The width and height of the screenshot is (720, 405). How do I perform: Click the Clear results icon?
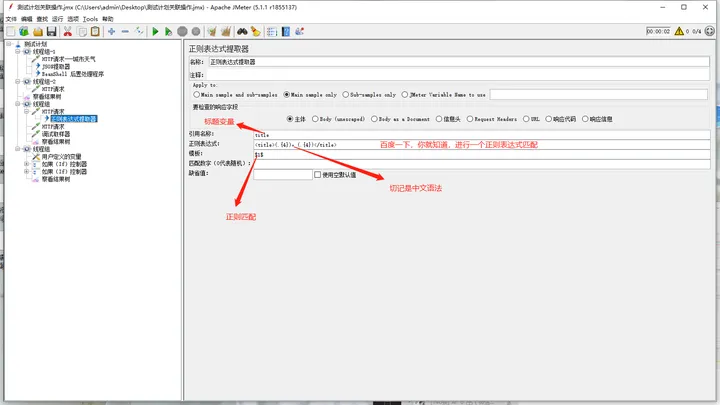point(212,31)
